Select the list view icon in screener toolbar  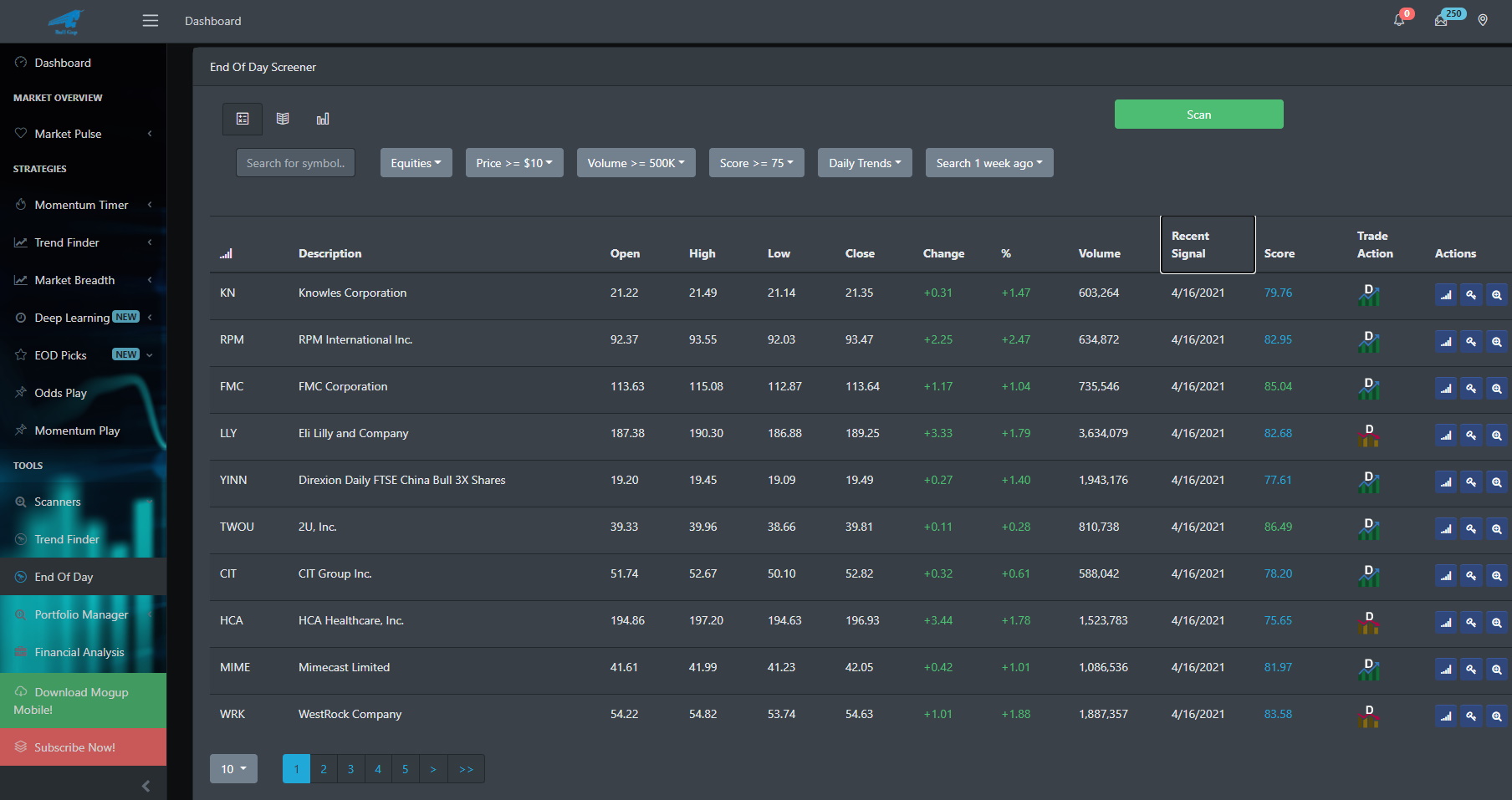pyautogui.click(x=243, y=119)
